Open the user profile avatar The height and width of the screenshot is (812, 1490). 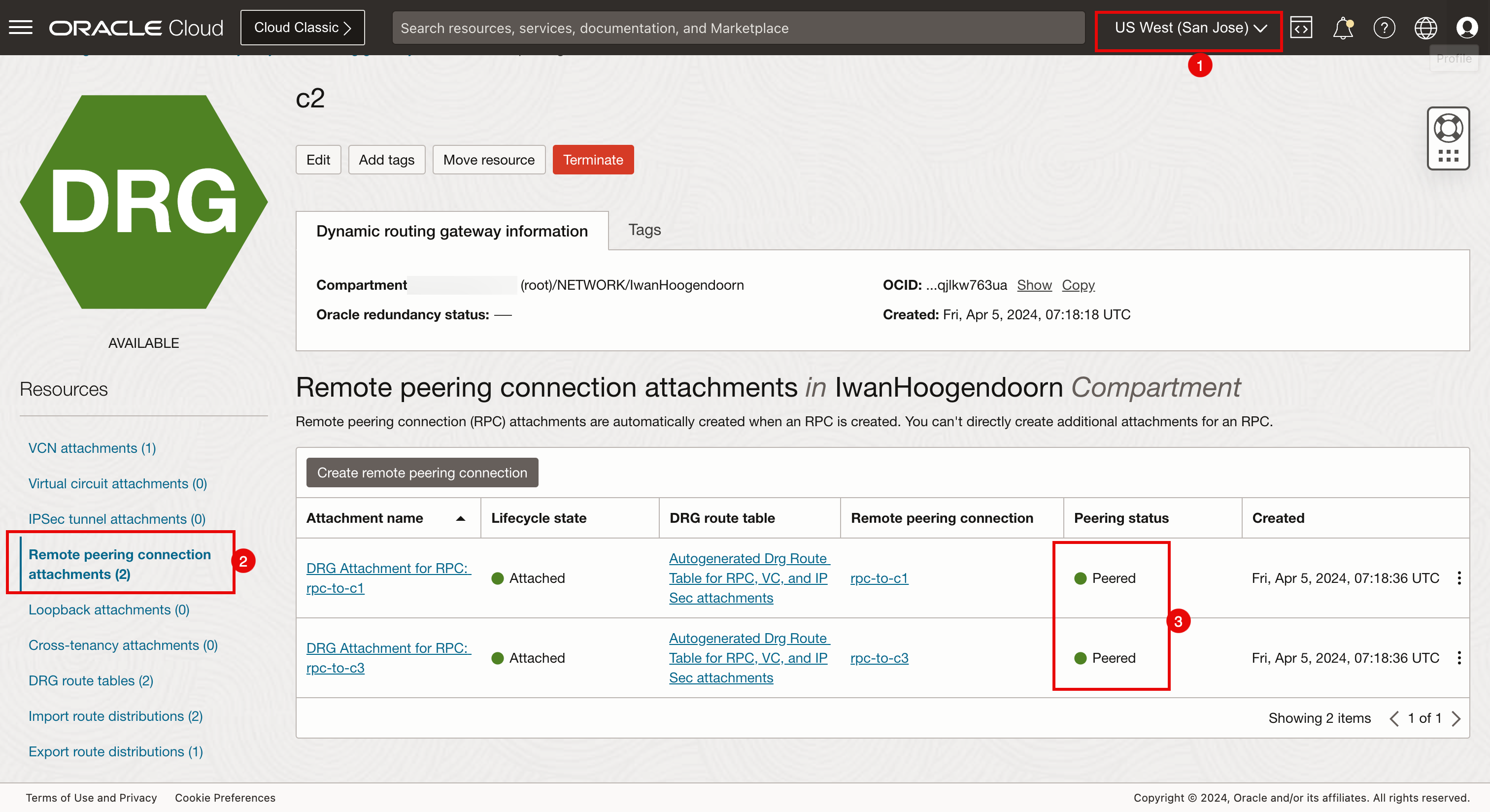click(1466, 27)
